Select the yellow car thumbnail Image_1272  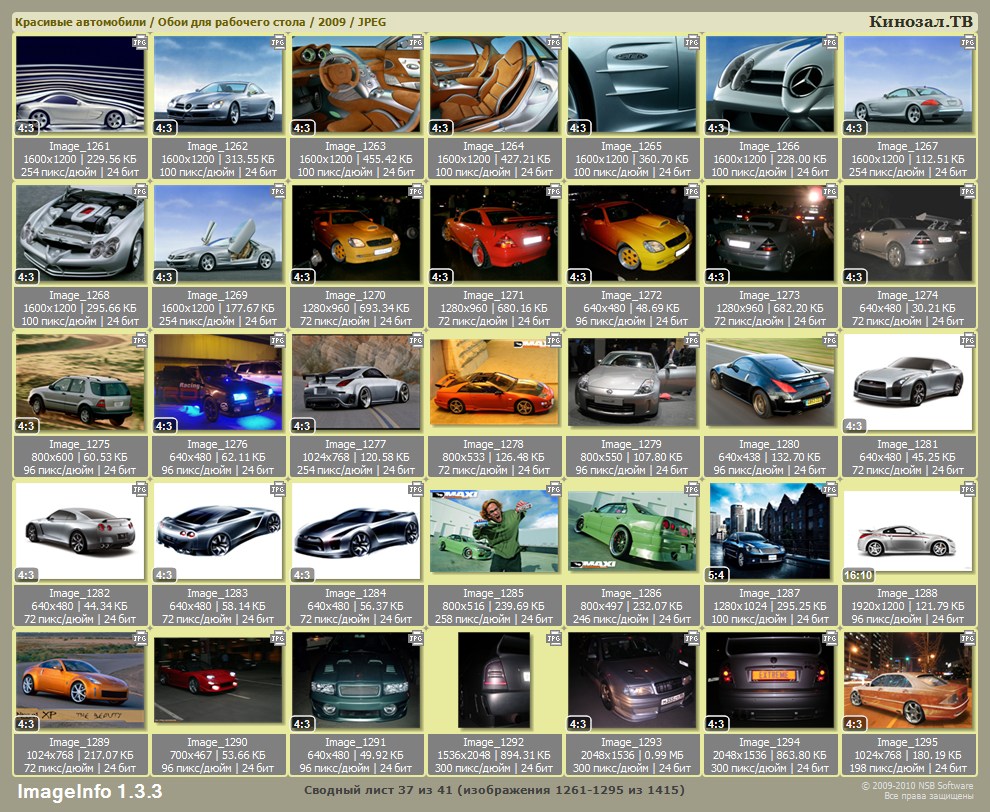[631, 234]
